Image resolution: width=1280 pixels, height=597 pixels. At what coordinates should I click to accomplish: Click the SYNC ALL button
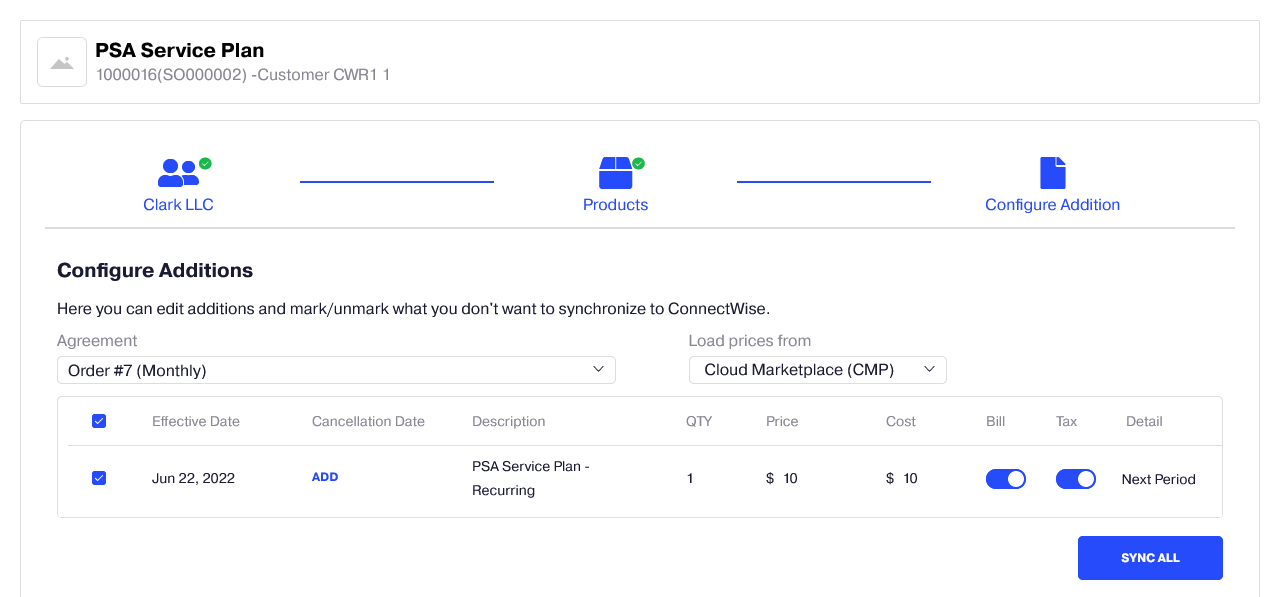(1150, 558)
